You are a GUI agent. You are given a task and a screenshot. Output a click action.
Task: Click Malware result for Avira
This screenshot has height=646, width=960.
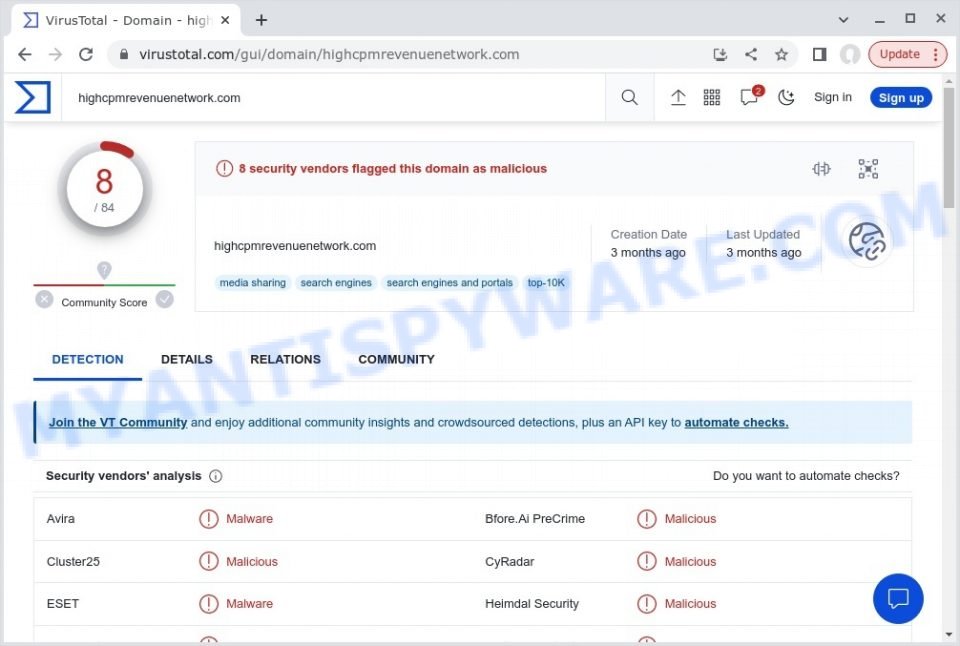(x=249, y=519)
